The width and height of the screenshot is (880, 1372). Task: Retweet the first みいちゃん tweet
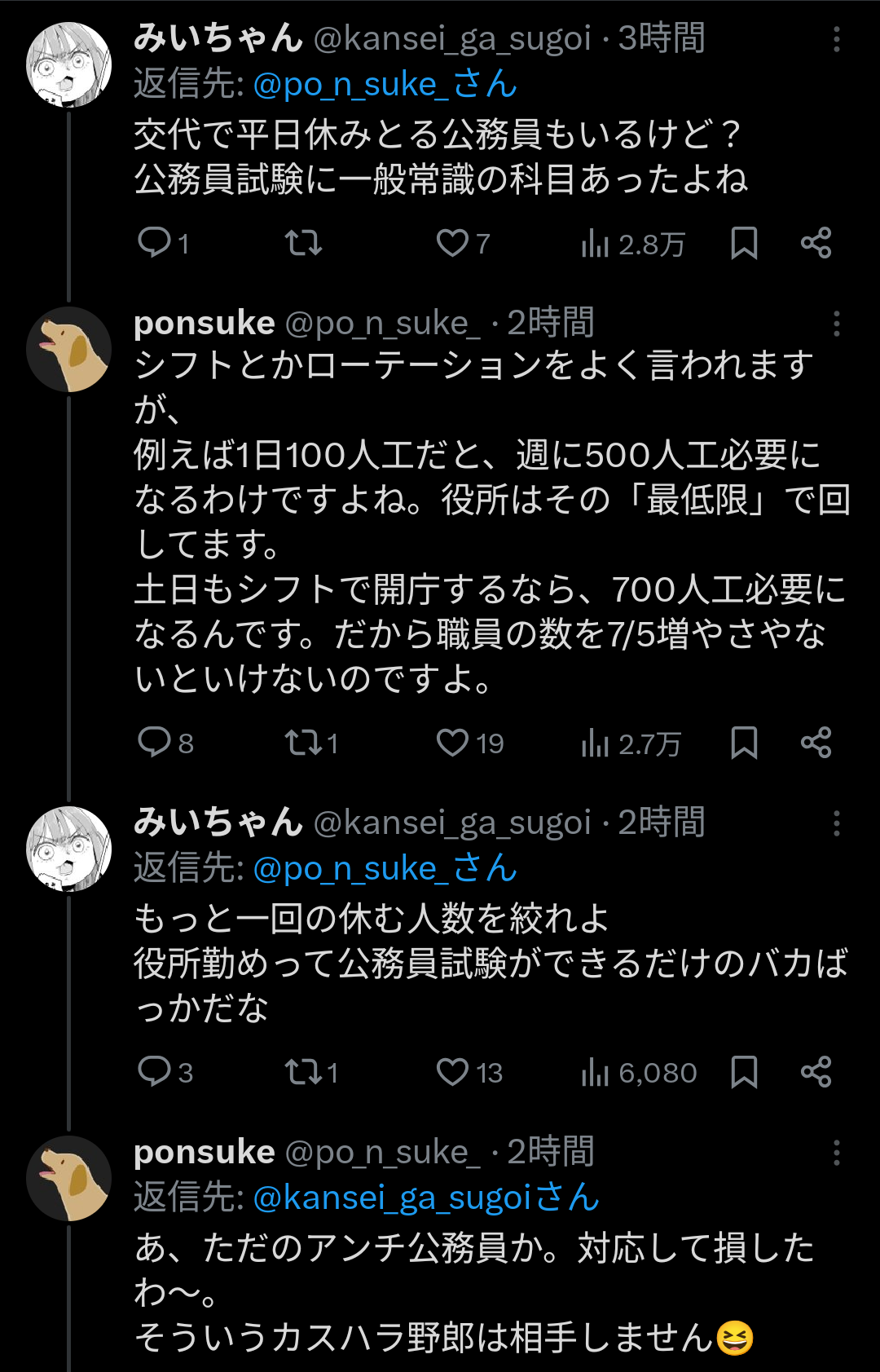click(x=303, y=243)
